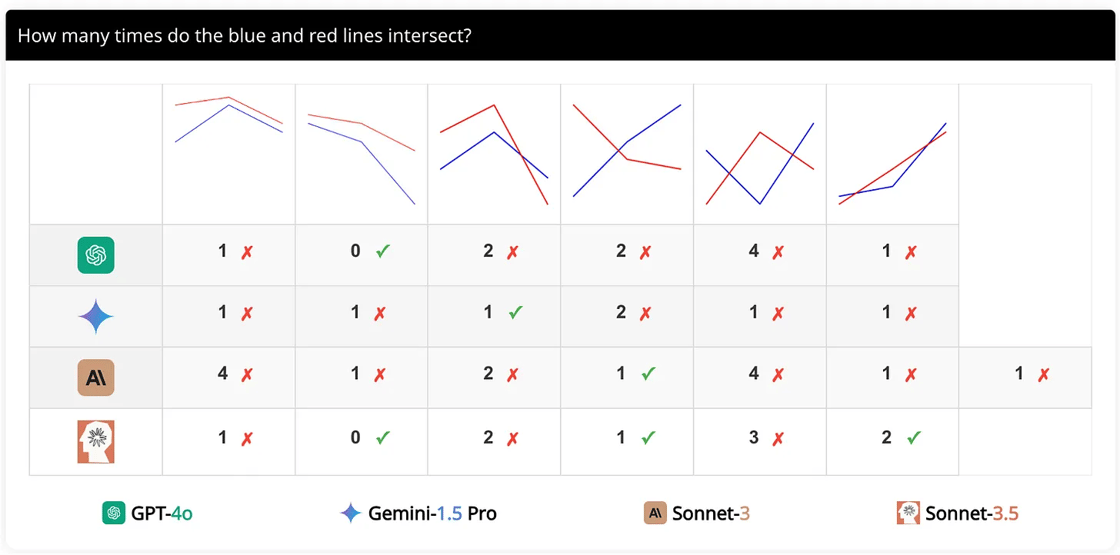Click the GPT-4o legend label
This screenshot has width=1120, height=555.
(x=161, y=513)
